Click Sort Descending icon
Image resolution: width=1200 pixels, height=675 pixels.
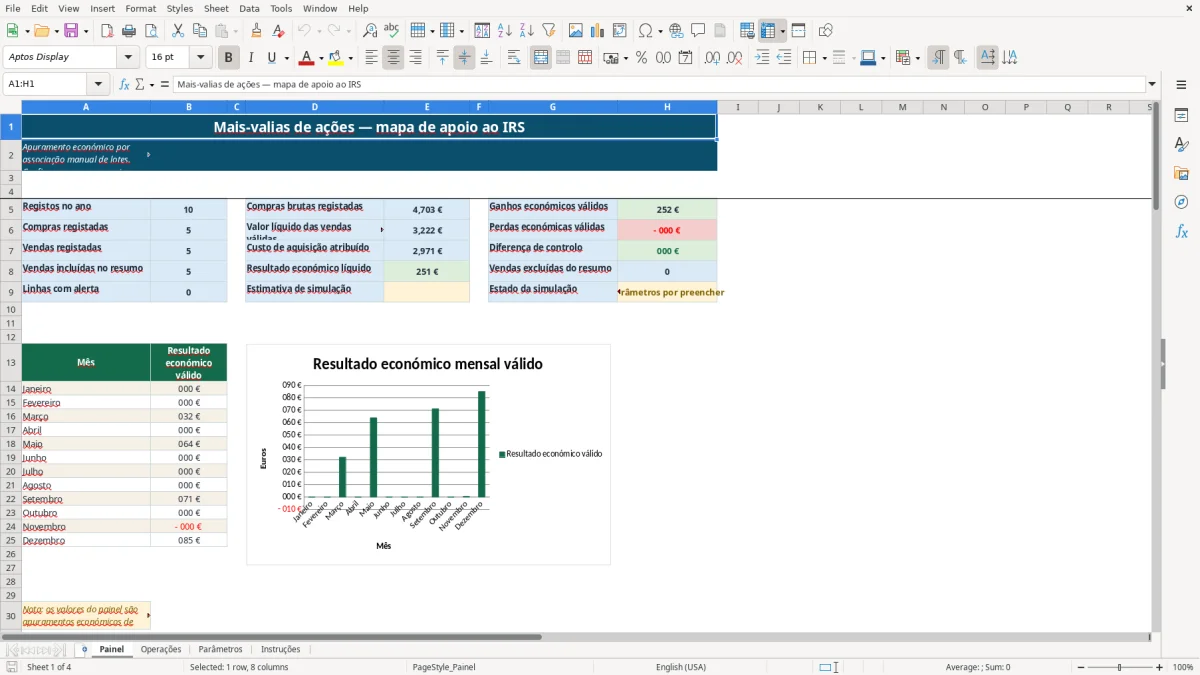click(x=527, y=31)
